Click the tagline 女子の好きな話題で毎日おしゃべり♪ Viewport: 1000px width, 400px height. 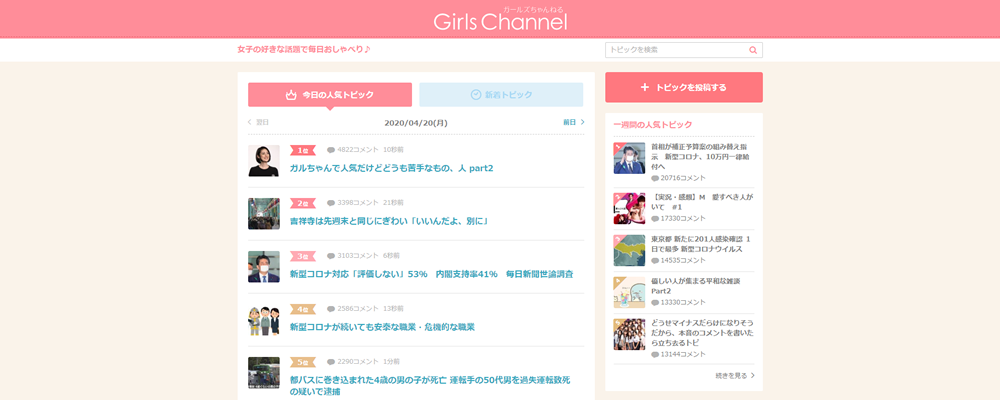pyautogui.click(x=304, y=49)
